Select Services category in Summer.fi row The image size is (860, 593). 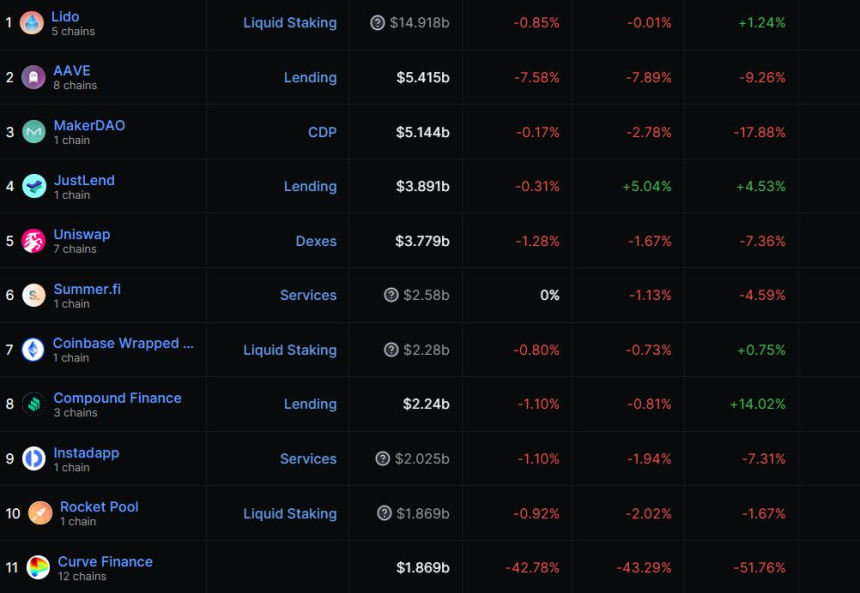[308, 295]
